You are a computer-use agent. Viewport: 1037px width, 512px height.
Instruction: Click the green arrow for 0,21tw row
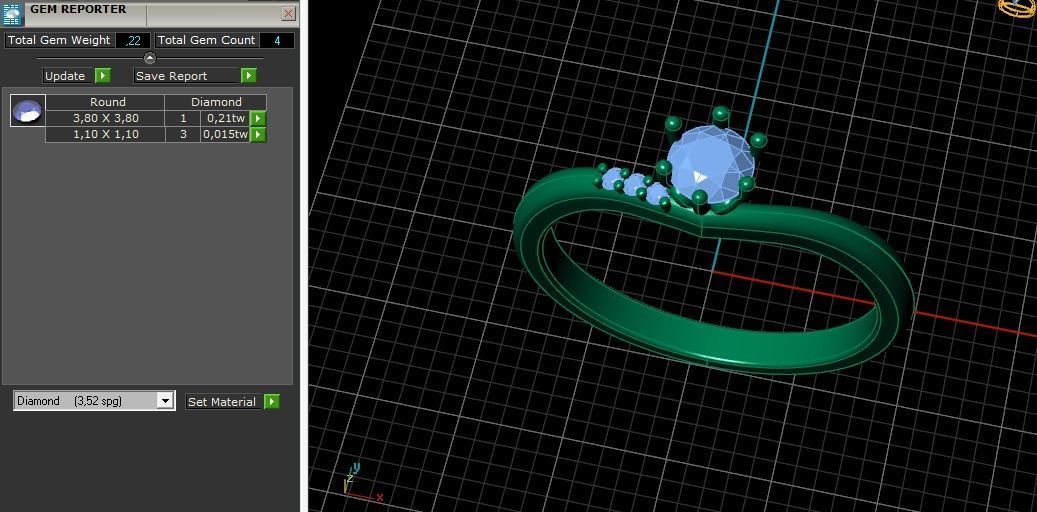click(258, 118)
